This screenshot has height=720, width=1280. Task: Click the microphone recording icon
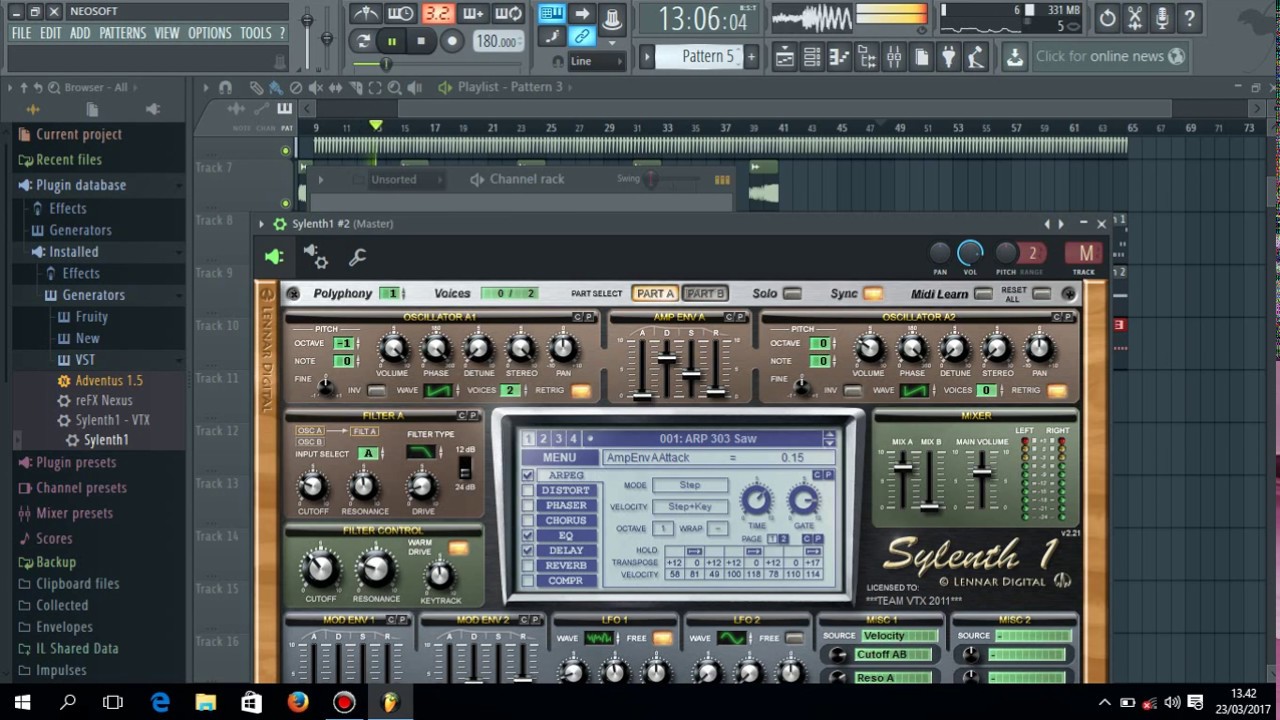pyautogui.click(x=1162, y=18)
